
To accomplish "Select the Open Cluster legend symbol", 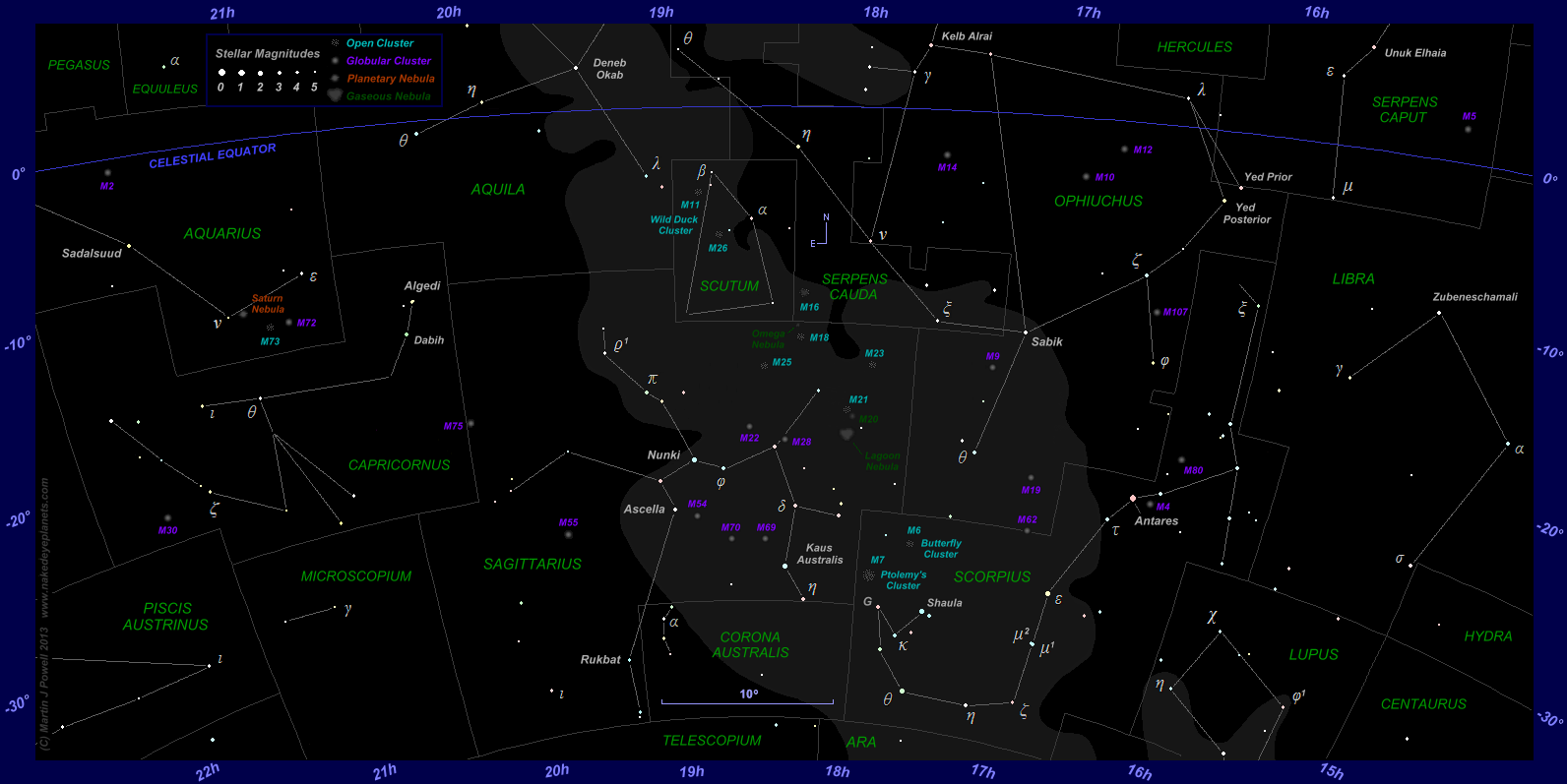I will coord(336,43).
